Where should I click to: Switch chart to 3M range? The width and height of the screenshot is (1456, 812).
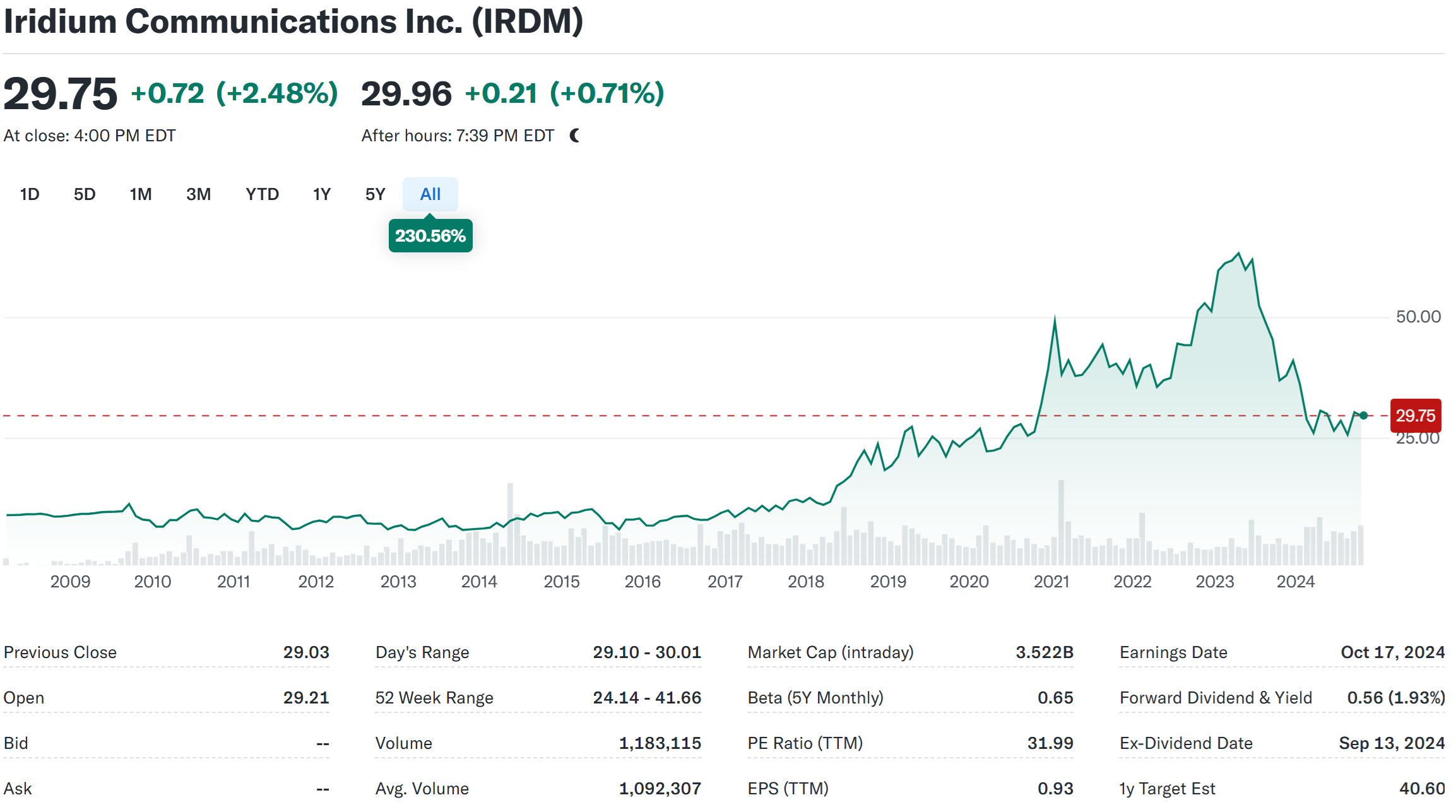point(198,194)
